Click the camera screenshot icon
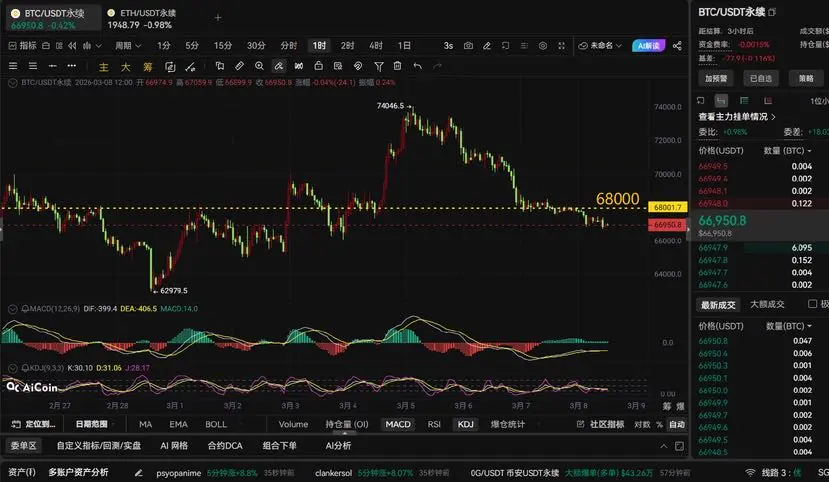Screen dimensions: 829x482 point(468,46)
